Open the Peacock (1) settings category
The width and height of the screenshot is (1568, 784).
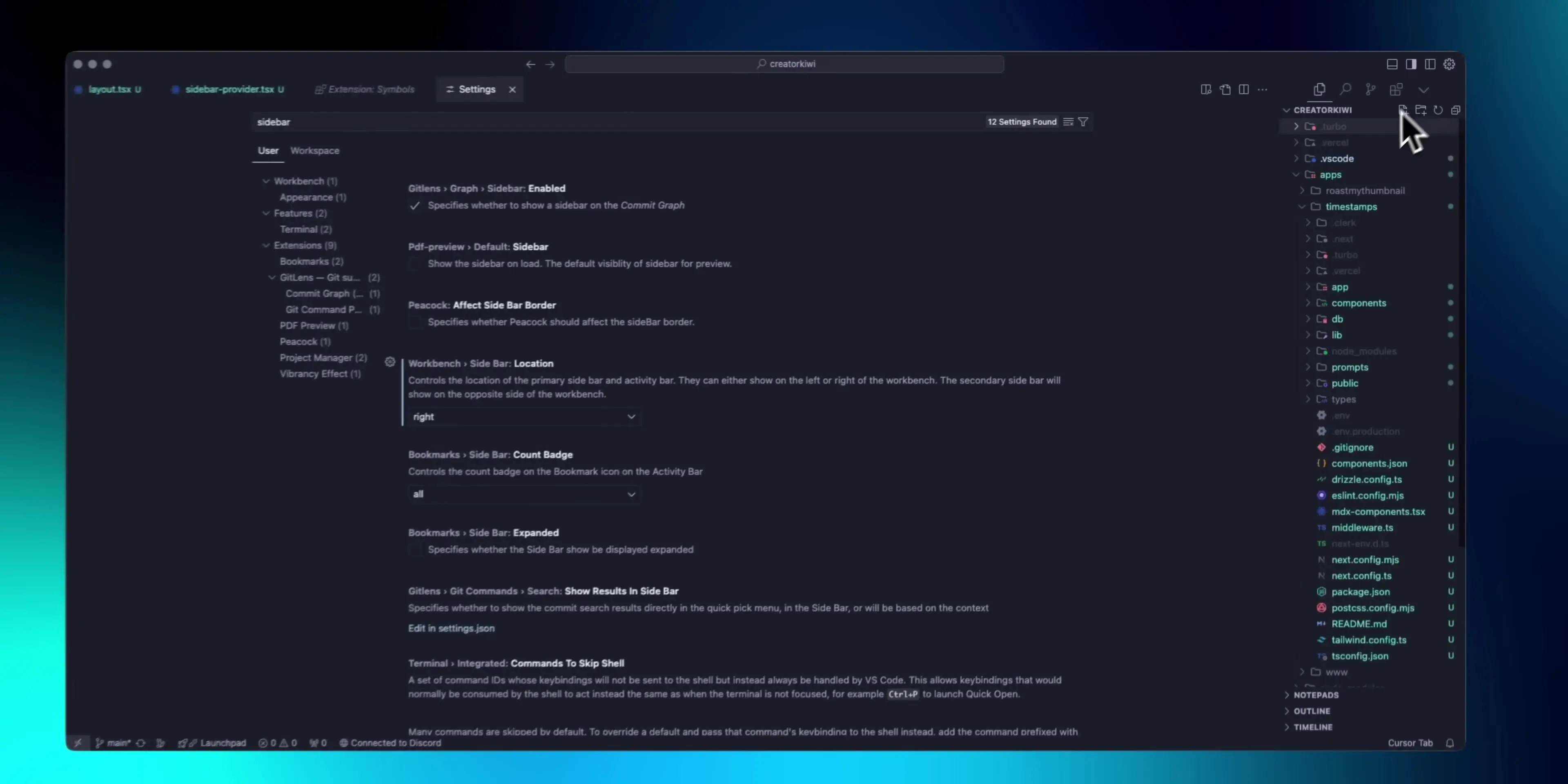tap(305, 341)
